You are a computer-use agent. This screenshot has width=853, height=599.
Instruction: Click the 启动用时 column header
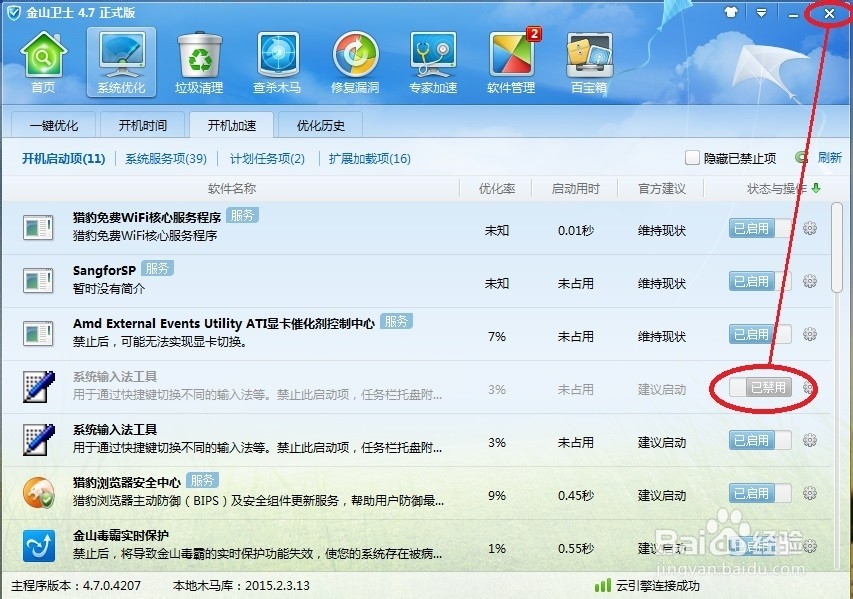[575, 189]
